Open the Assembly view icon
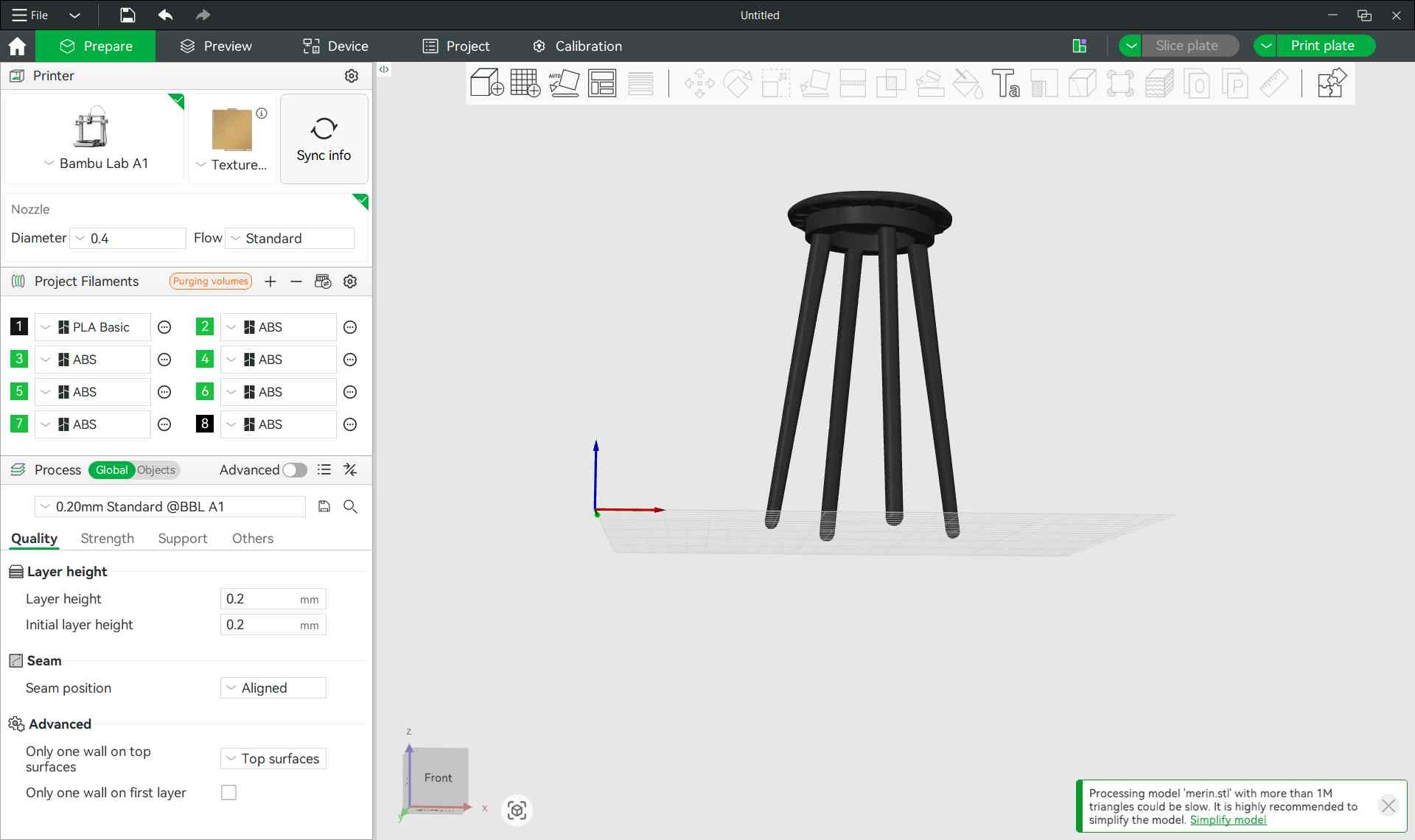 1331,83
